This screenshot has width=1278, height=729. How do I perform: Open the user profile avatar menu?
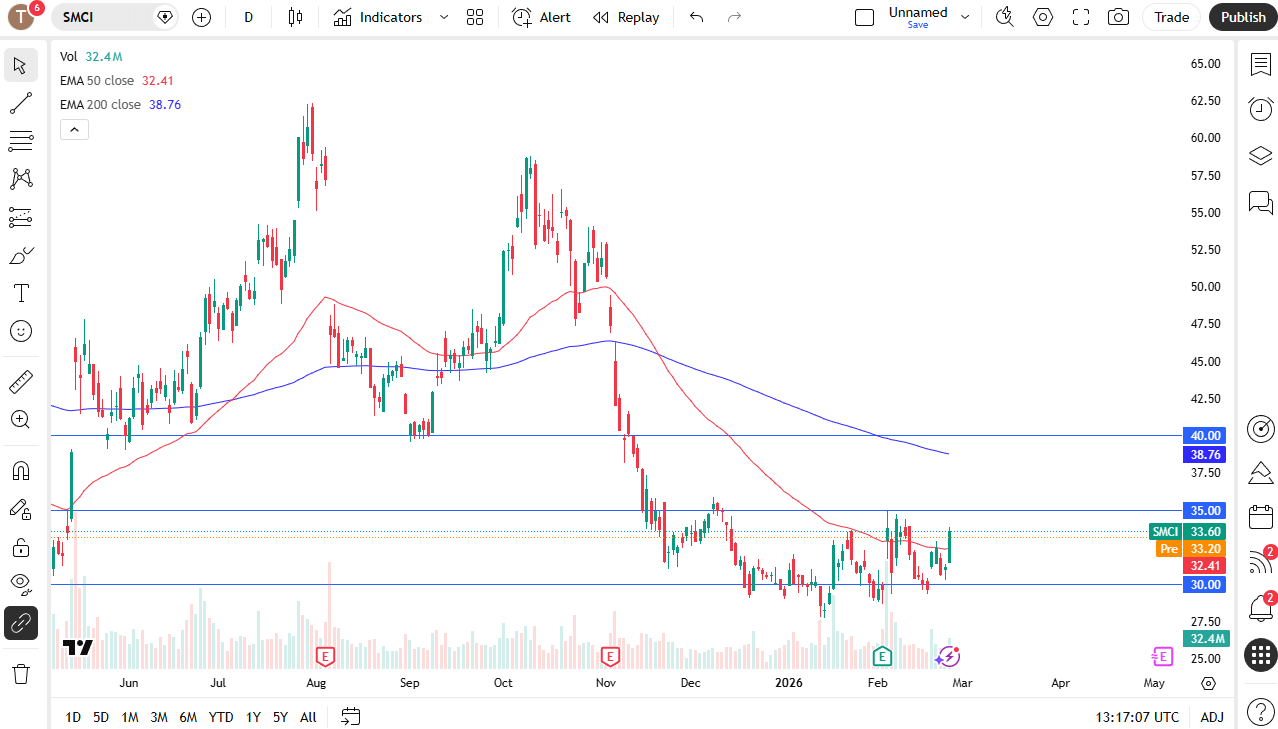pos(22,17)
